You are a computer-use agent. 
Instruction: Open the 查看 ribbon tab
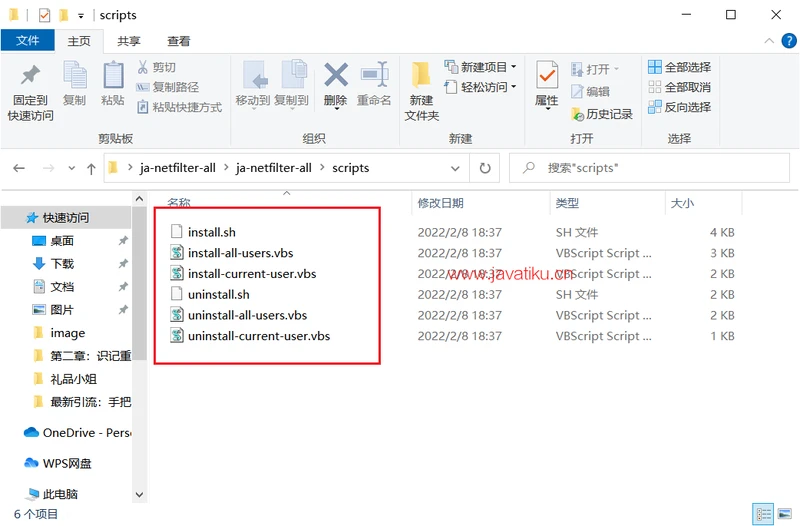[x=178, y=41]
